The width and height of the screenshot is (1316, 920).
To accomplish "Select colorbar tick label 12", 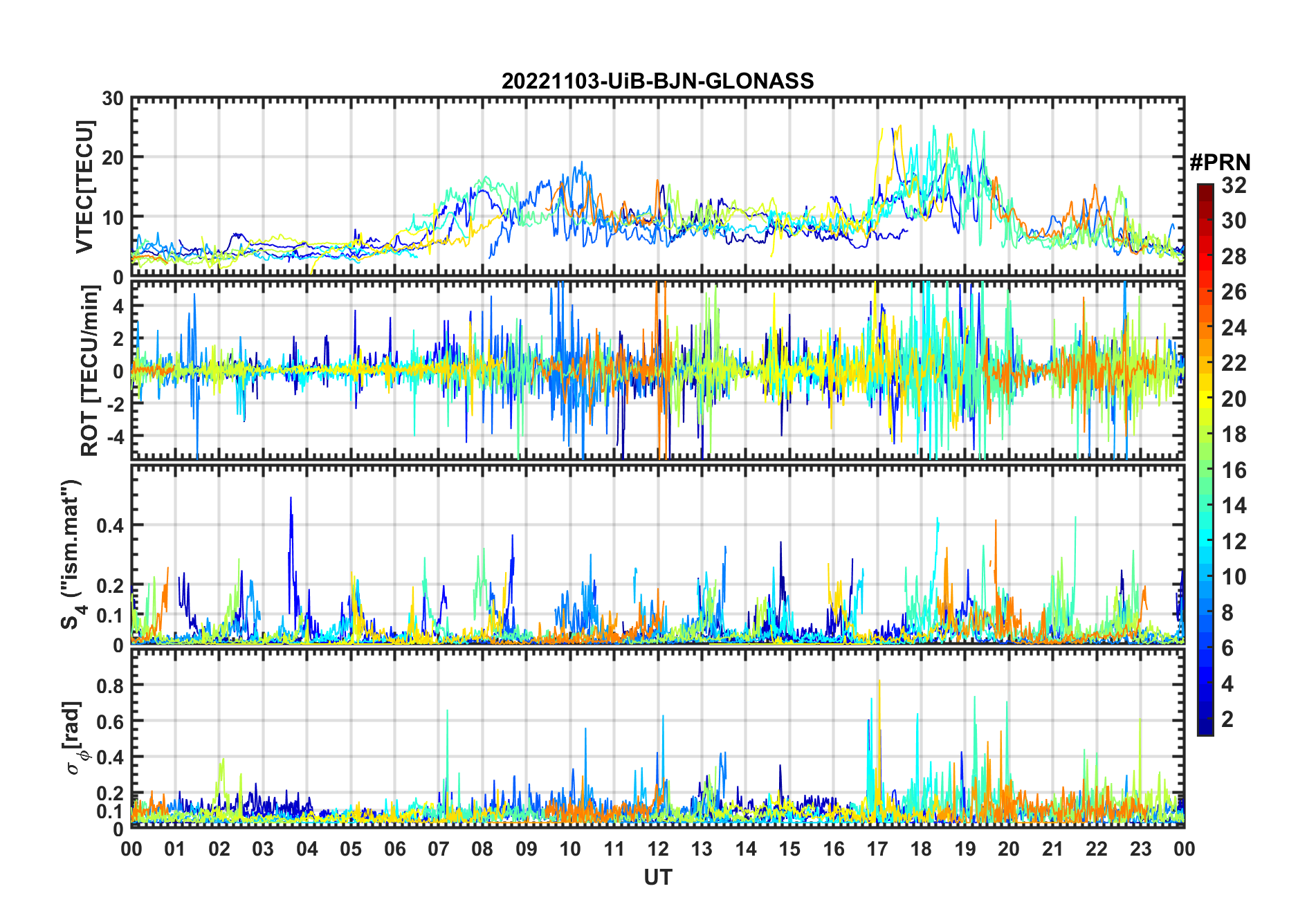I will tap(1234, 542).
